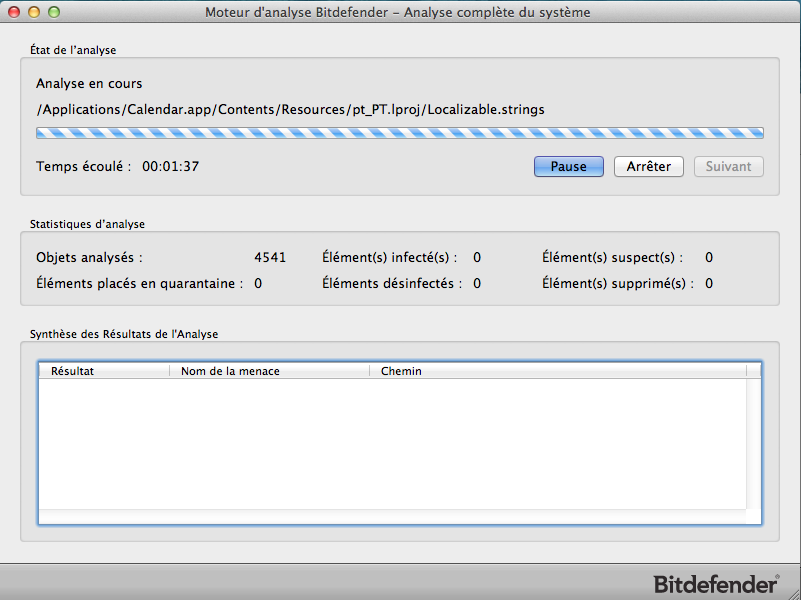Click the Objets analysés label
The height and width of the screenshot is (600, 801).
[x=89, y=257]
